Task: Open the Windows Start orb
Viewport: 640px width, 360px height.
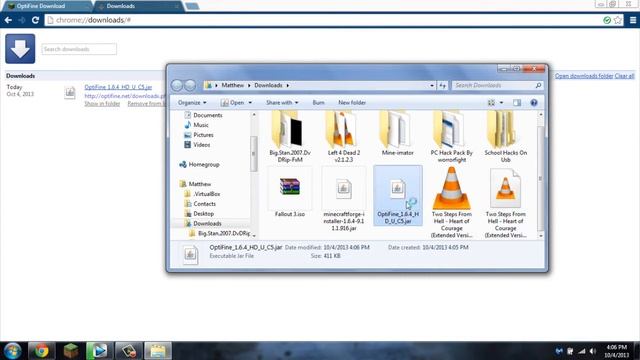Action: 13,351
